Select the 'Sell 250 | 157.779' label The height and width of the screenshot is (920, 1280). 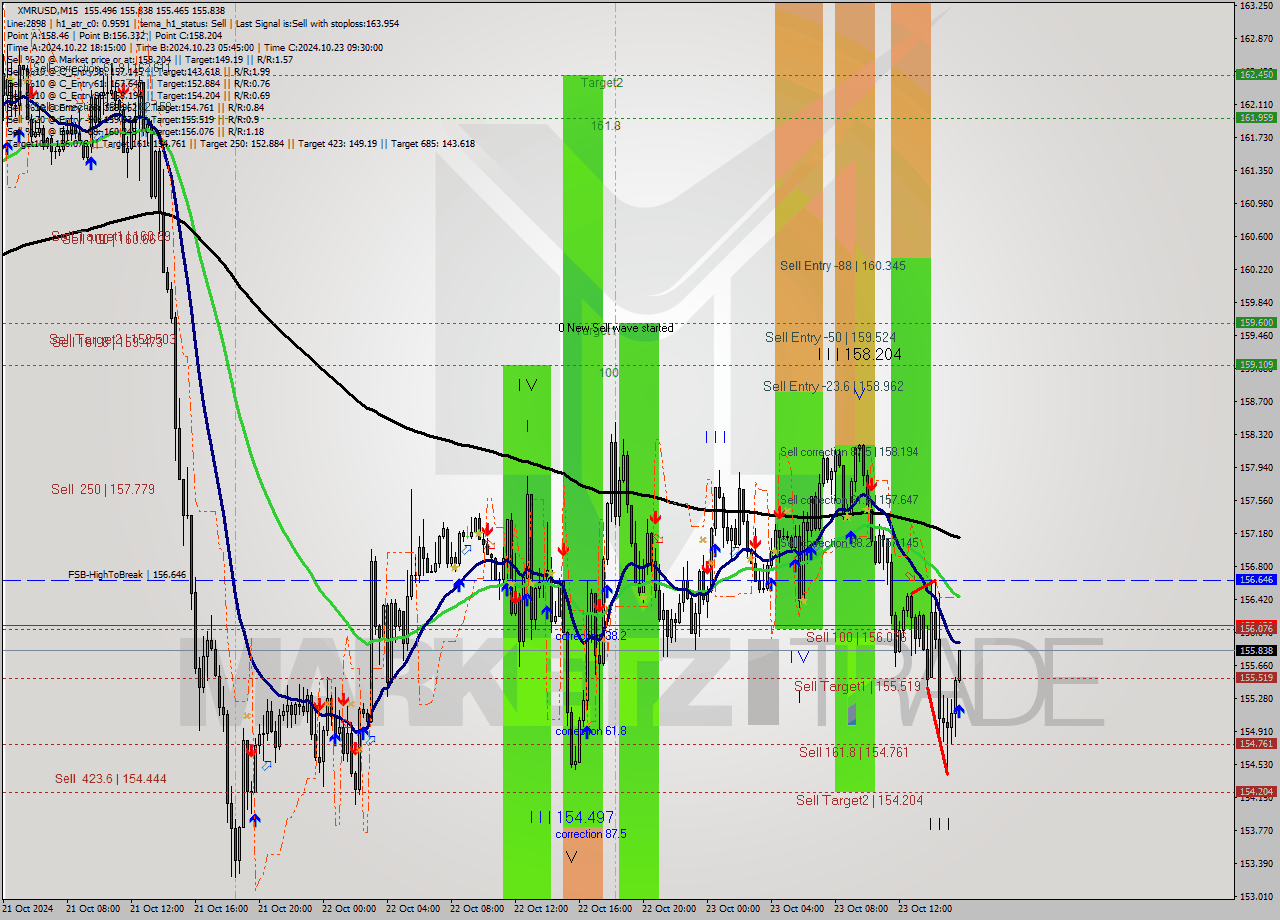click(x=103, y=489)
